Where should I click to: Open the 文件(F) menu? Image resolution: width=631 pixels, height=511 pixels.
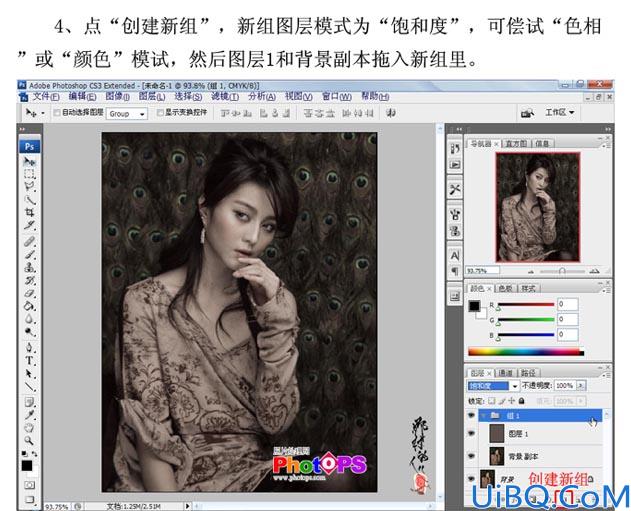point(46,97)
